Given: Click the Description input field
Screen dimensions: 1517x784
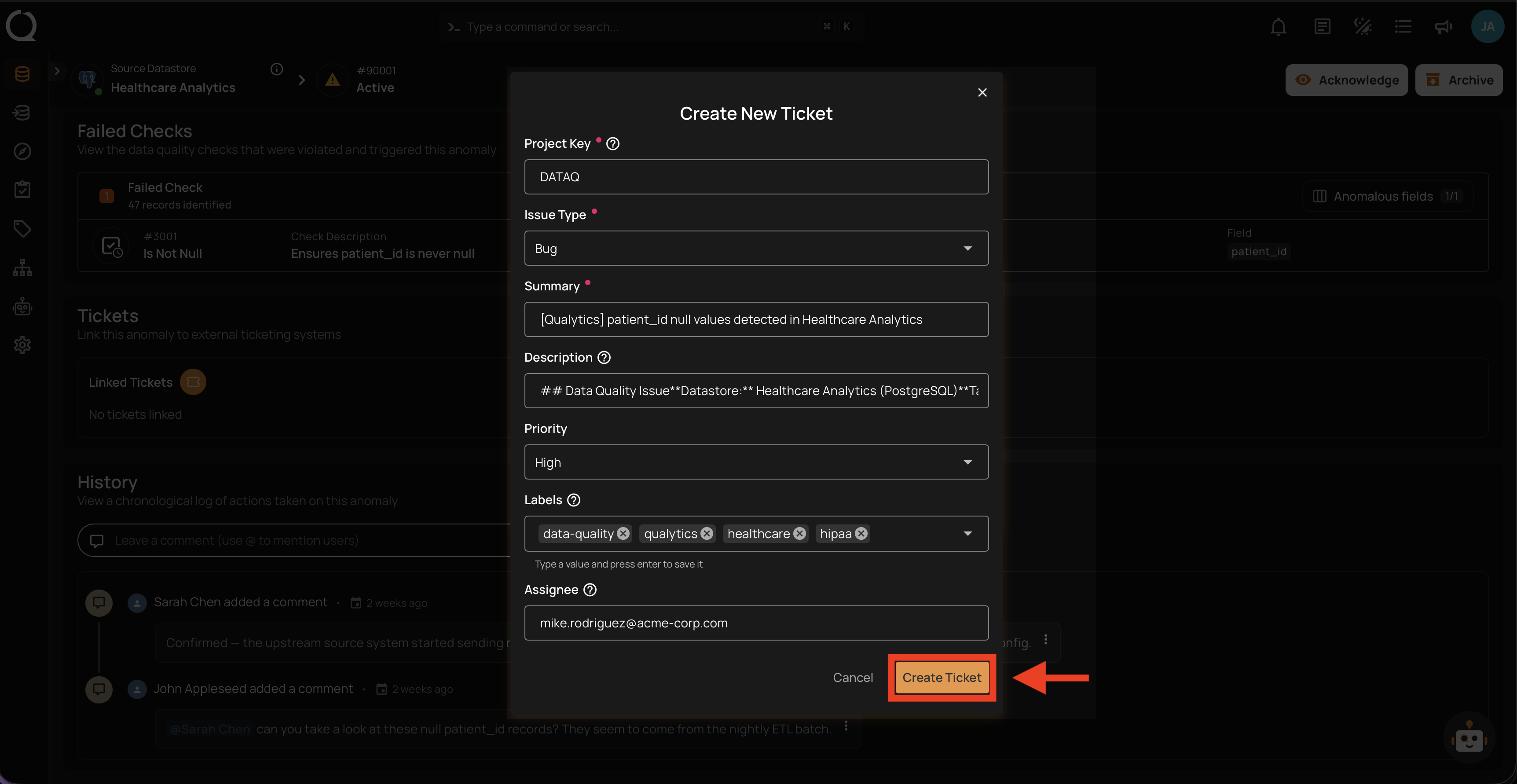Looking at the screenshot, I should coord(756,391).
